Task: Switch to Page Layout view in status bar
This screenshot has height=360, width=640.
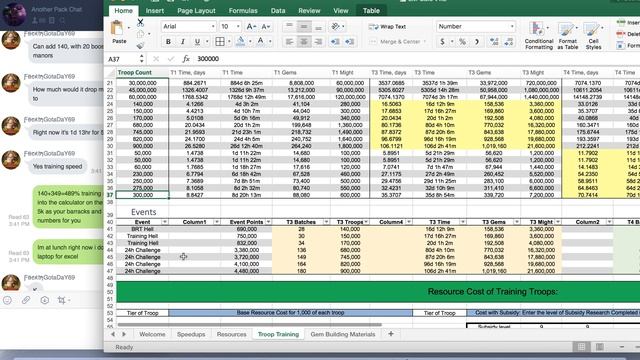Action: (599, 347)
